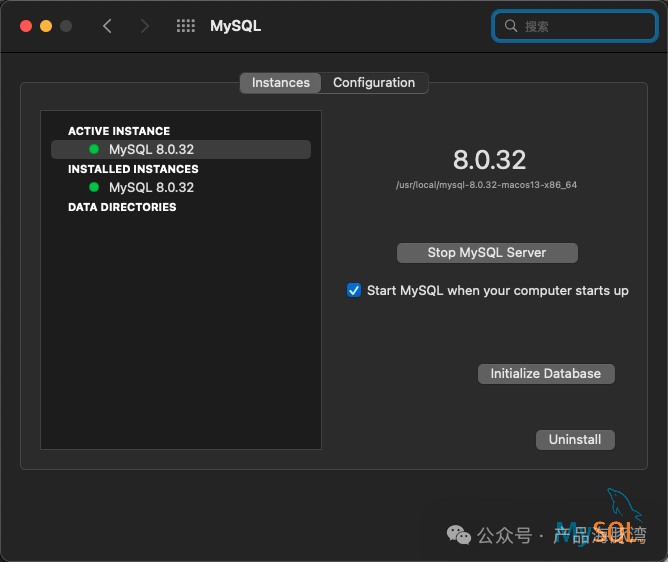Go back with the left chevron arrow
This screenshot has width=668, height=562.
coord(107,26)
